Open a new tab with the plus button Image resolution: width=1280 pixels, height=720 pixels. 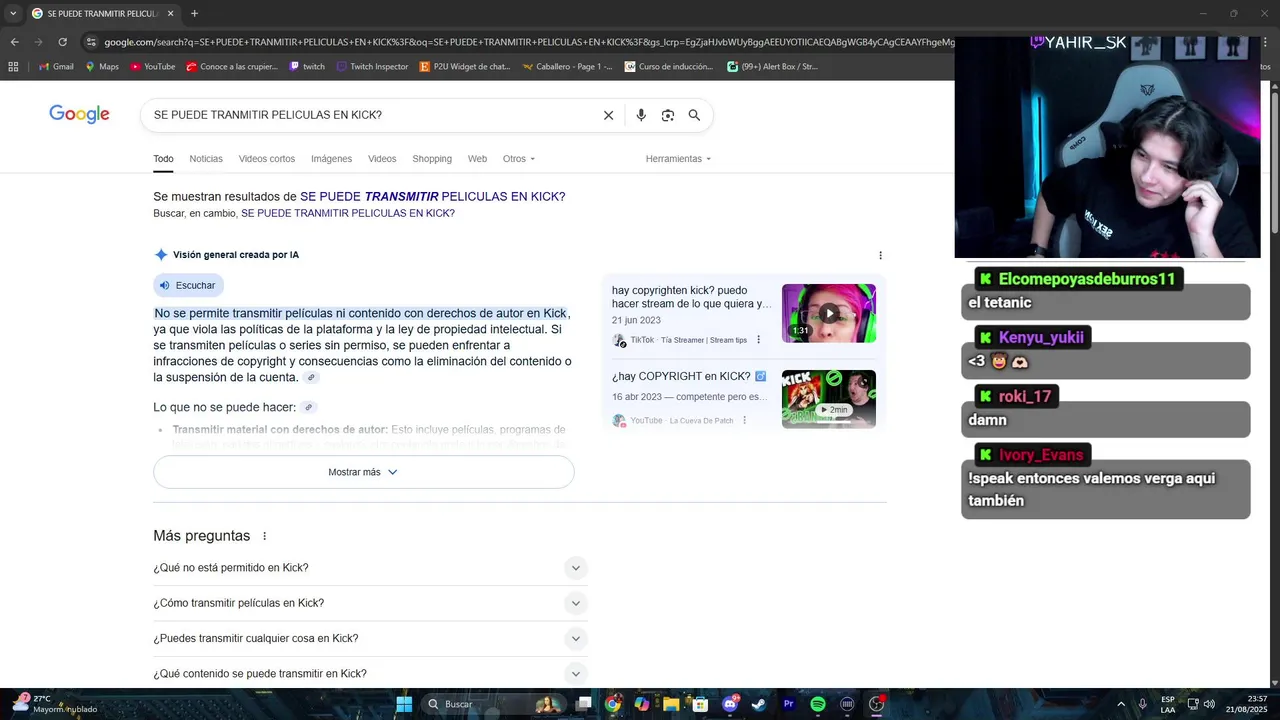(x=194, y=14)
